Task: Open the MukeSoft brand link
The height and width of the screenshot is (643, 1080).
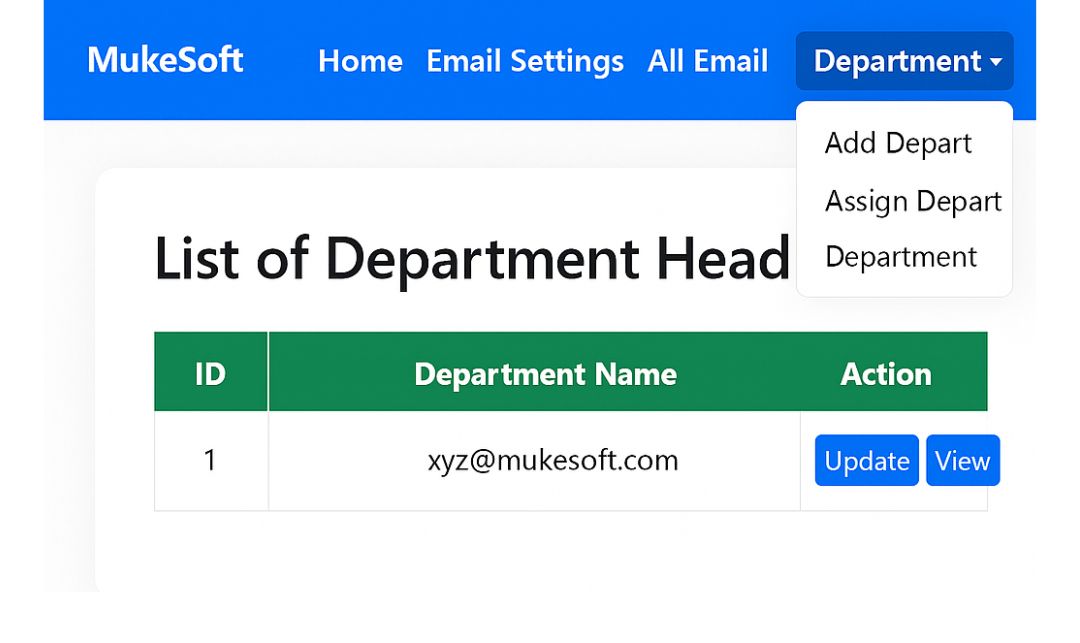Action: click(165, 60)
